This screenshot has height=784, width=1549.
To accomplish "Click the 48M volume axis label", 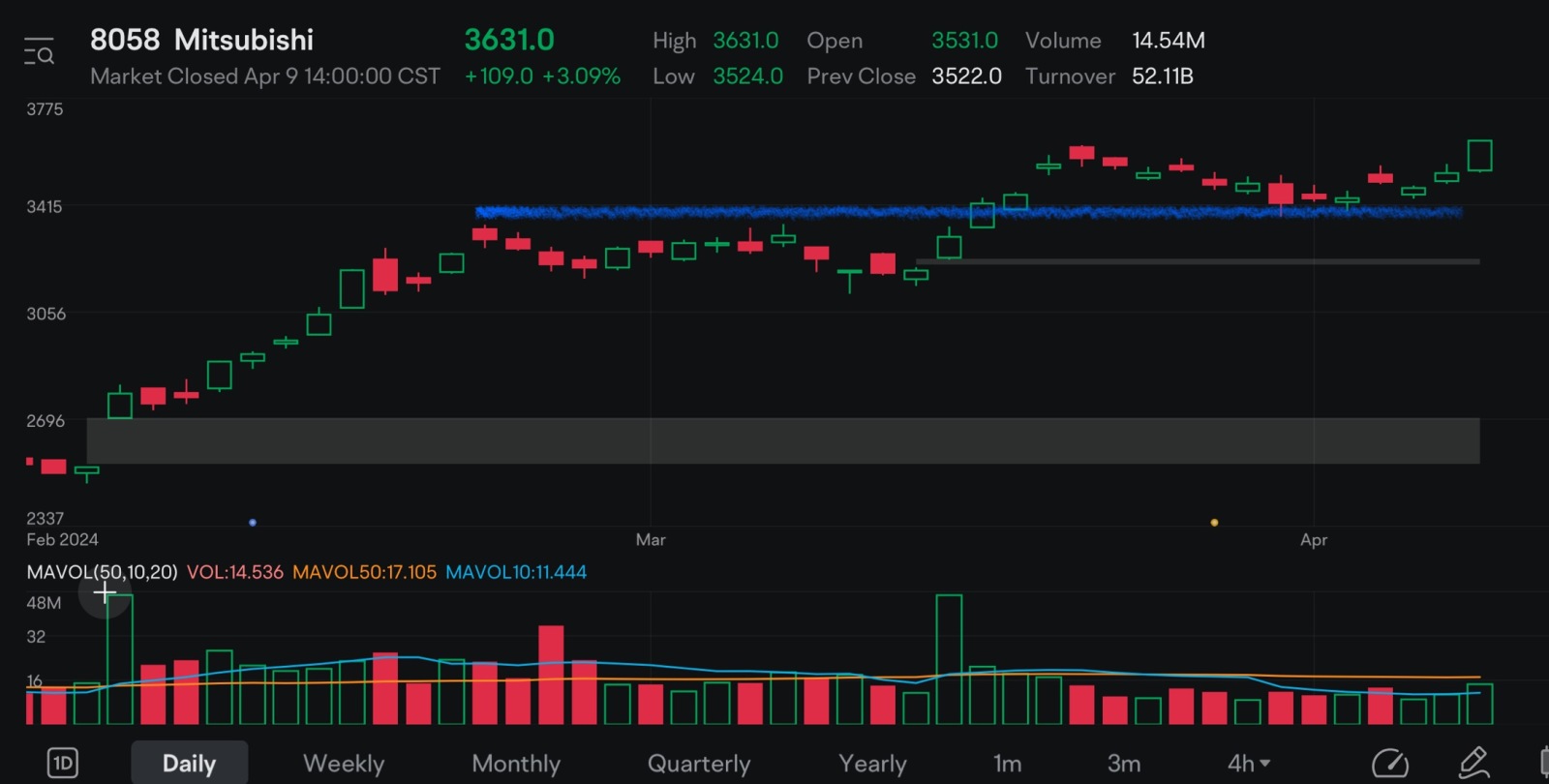I will pyautogui.click(x=44, y=603).
